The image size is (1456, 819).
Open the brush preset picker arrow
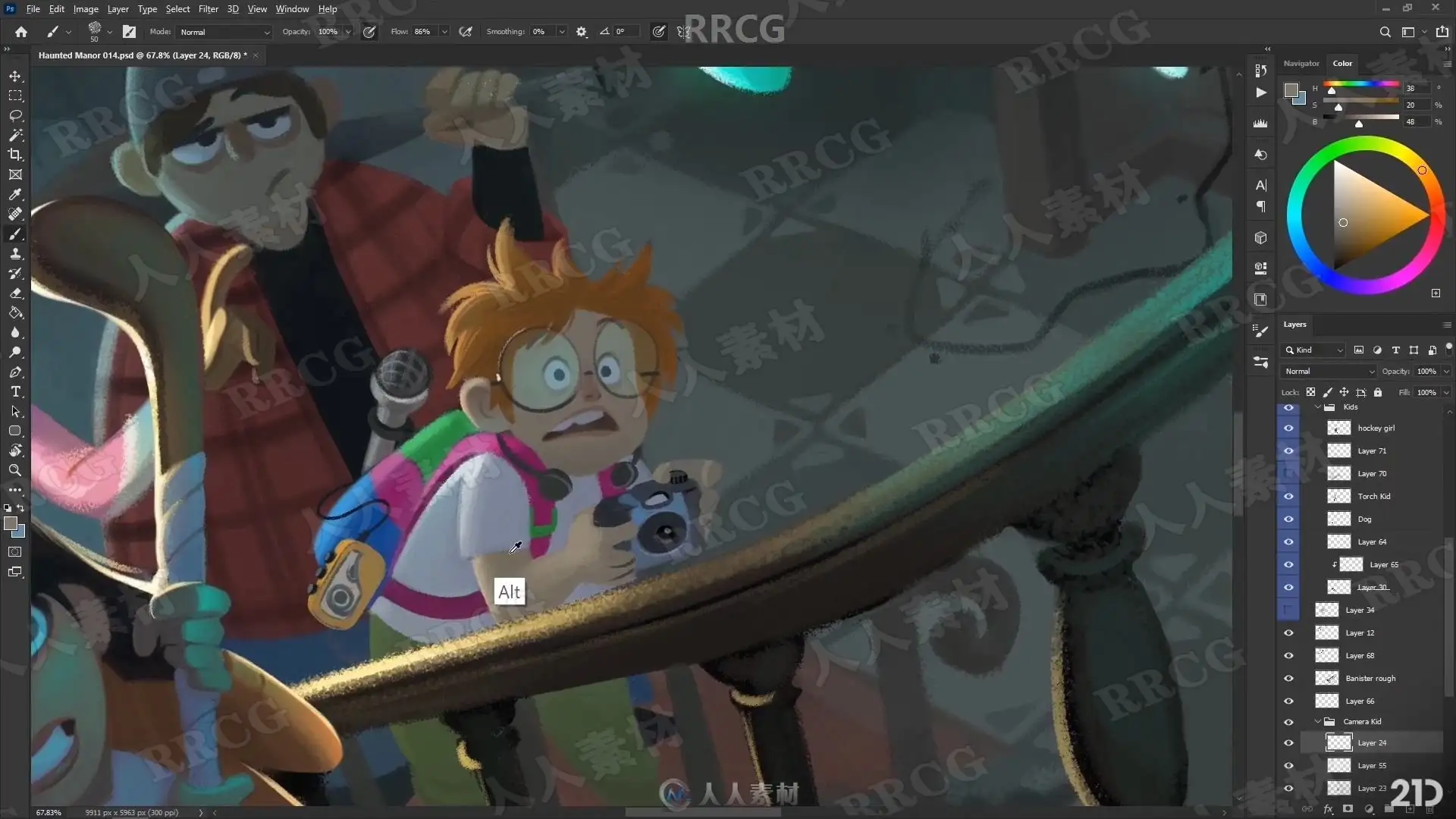(110, 32)
